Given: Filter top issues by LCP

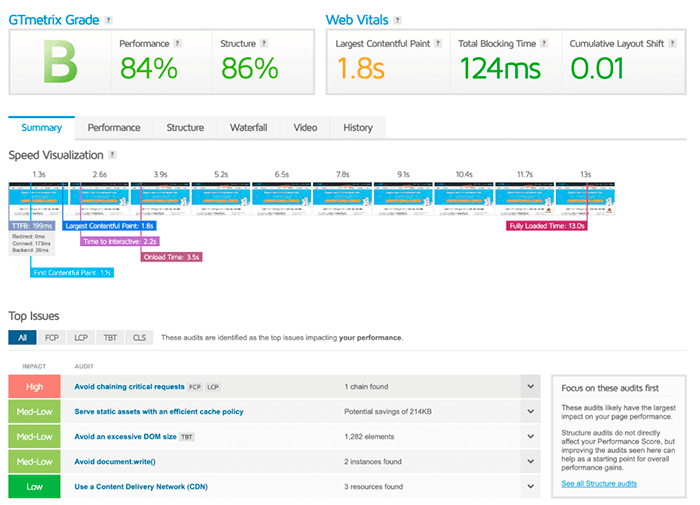Looking at the screenshot, I should click(x=81, y=338).
